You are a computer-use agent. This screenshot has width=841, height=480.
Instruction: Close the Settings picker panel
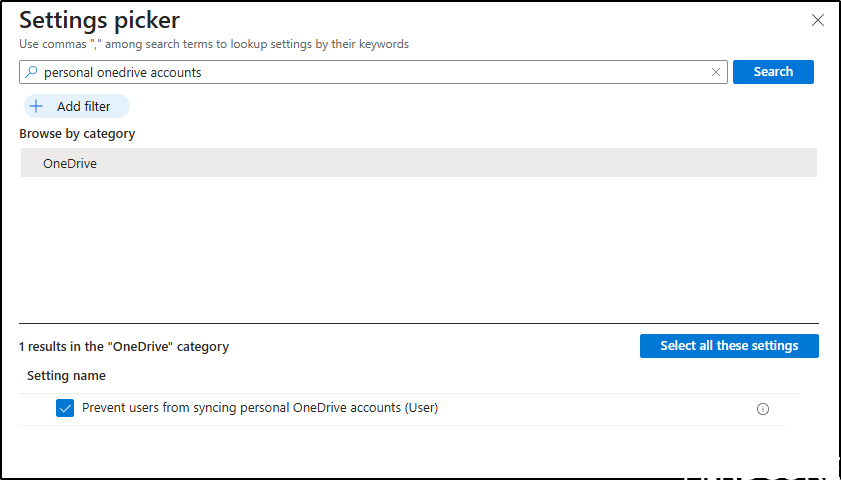pos(817,20)
